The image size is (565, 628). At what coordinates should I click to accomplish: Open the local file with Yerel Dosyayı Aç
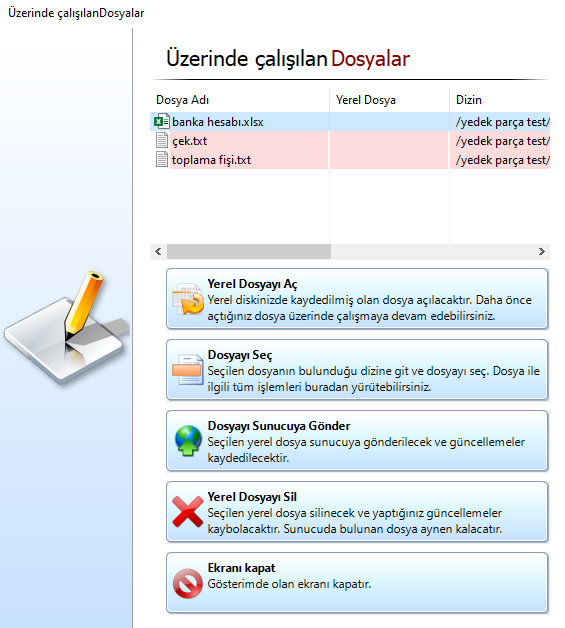357,299
